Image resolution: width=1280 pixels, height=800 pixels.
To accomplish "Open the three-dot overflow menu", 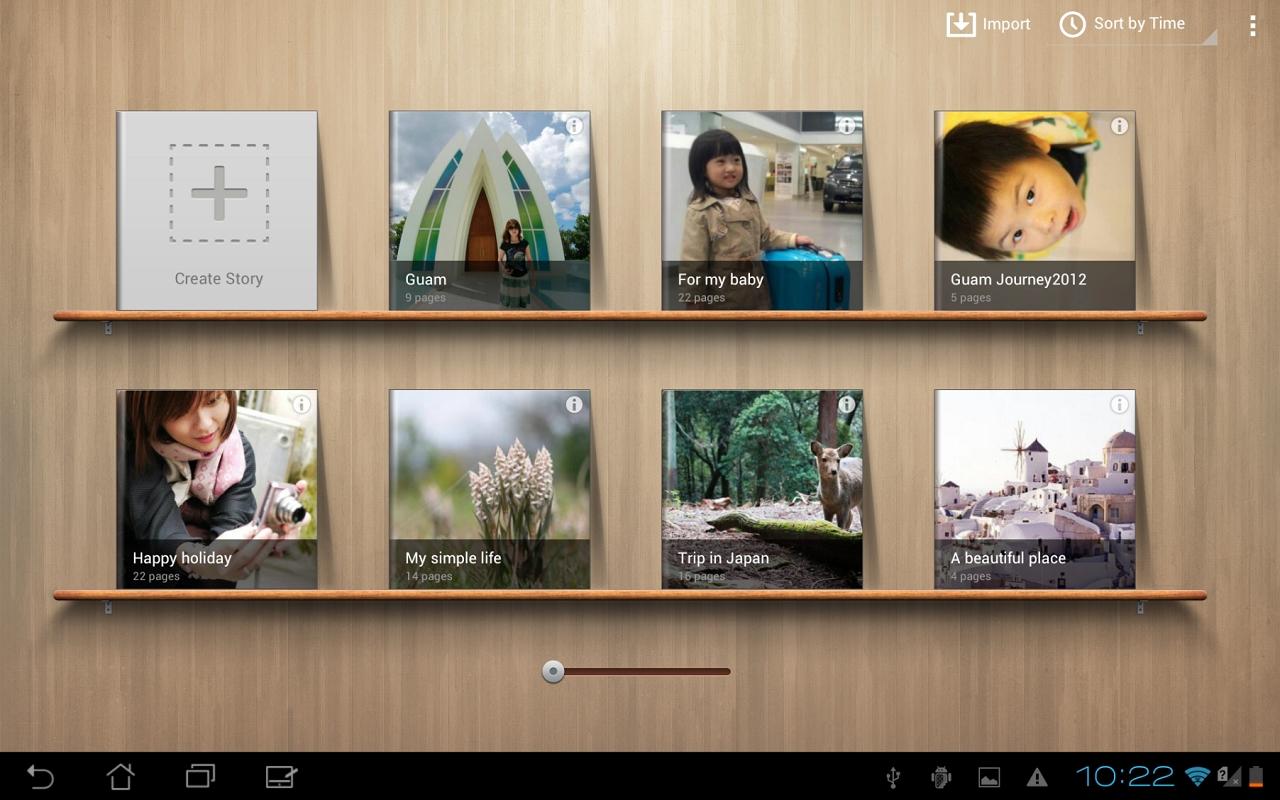I will (x=1252, y=25).
